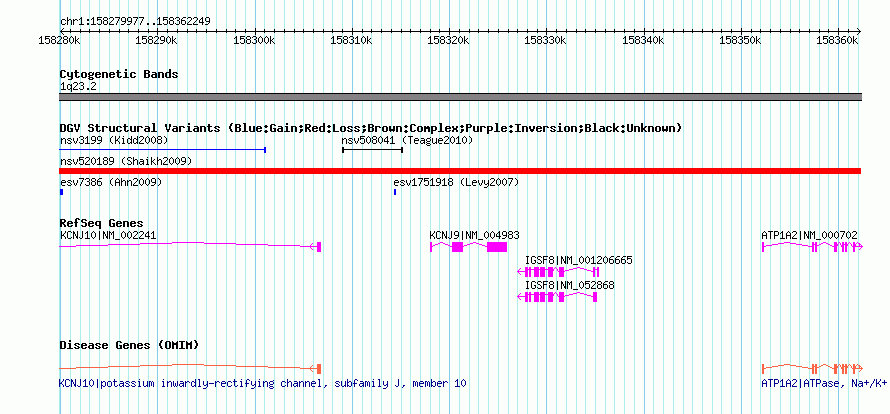The image size is (890, 414).
Task: Open variant label esv7386 (Ahn2009)
Action: pos(111,182)
